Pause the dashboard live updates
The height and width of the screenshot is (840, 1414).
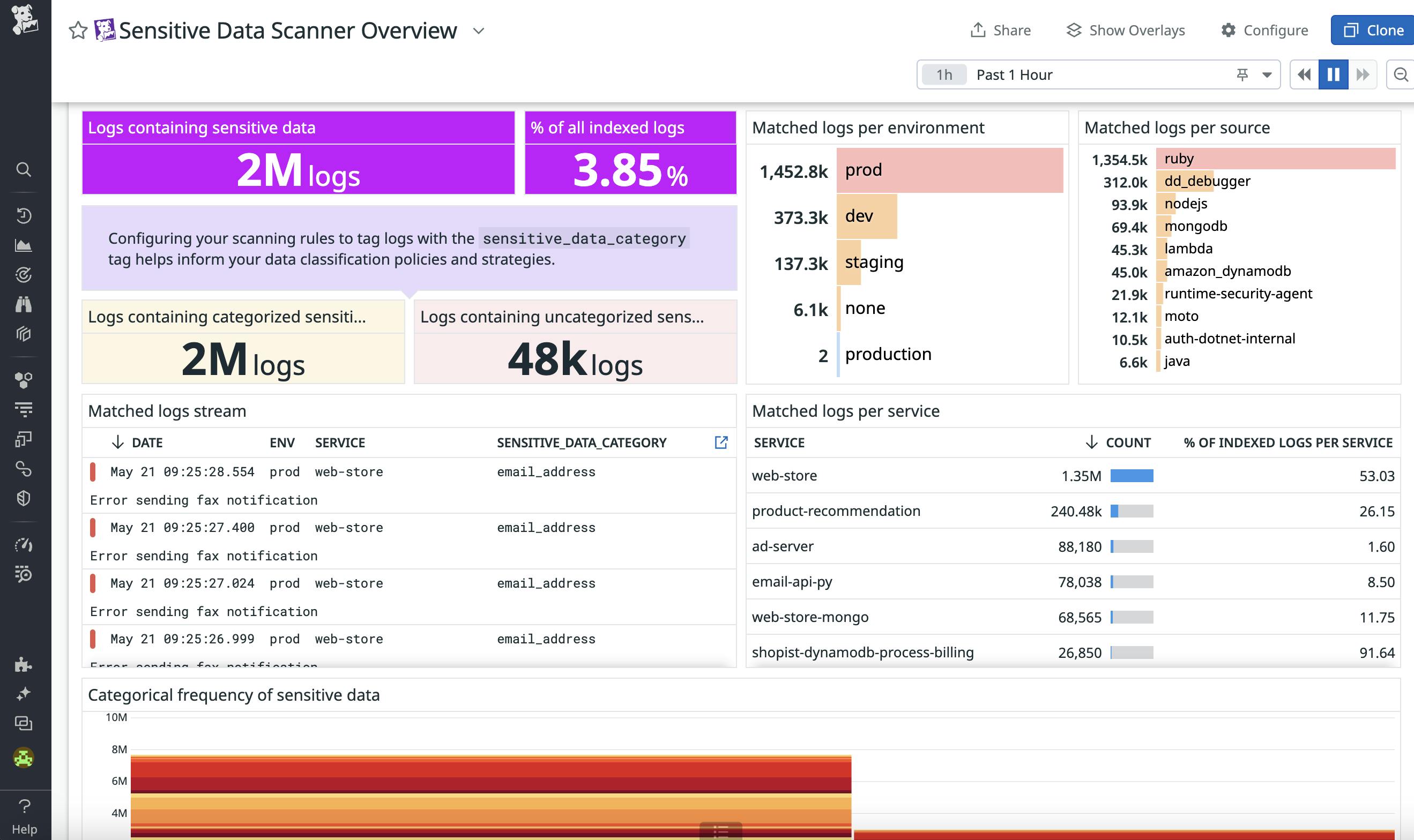pos(1333,74)
